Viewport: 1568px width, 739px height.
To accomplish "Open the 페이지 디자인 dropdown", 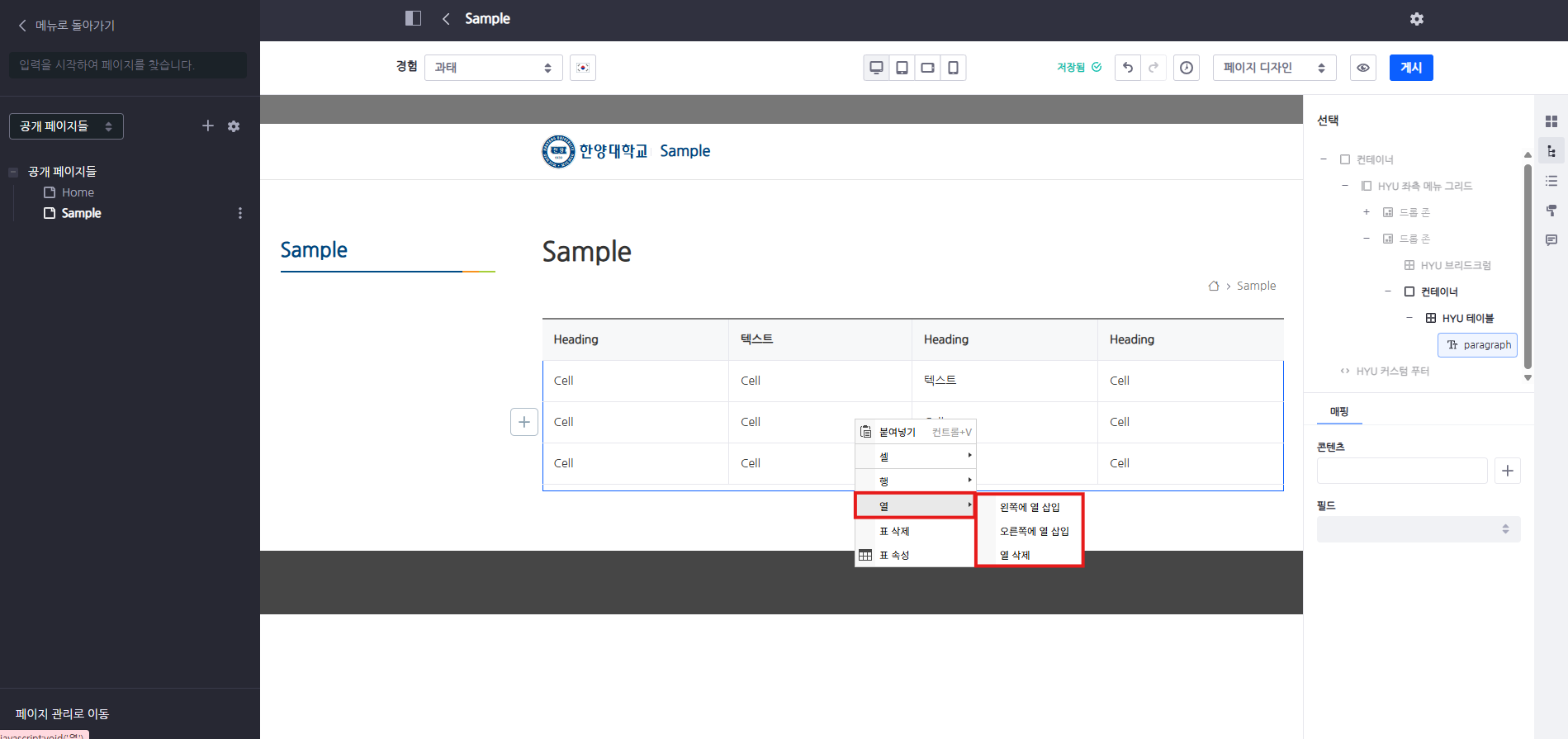I will pyautogui.click(x=1273, y=68).
